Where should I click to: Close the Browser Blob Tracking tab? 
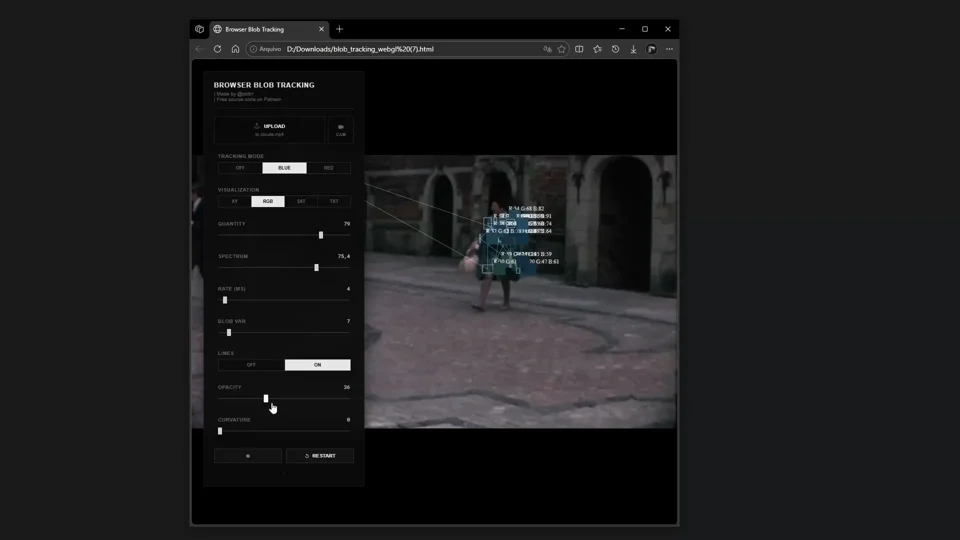click(x=321, y=29)
